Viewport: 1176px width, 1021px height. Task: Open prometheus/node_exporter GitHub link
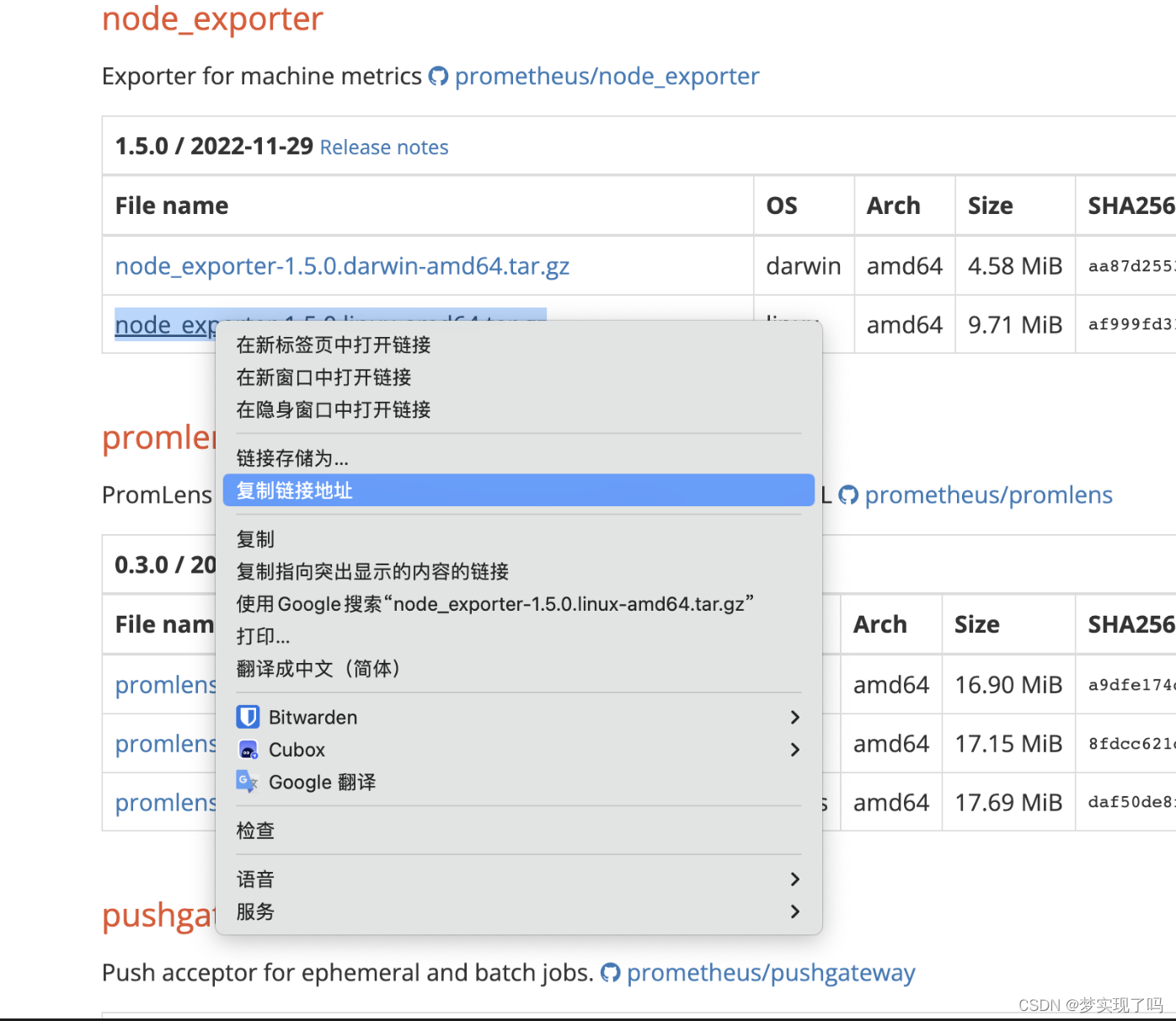pyautogui.click(x=607, y=77)
